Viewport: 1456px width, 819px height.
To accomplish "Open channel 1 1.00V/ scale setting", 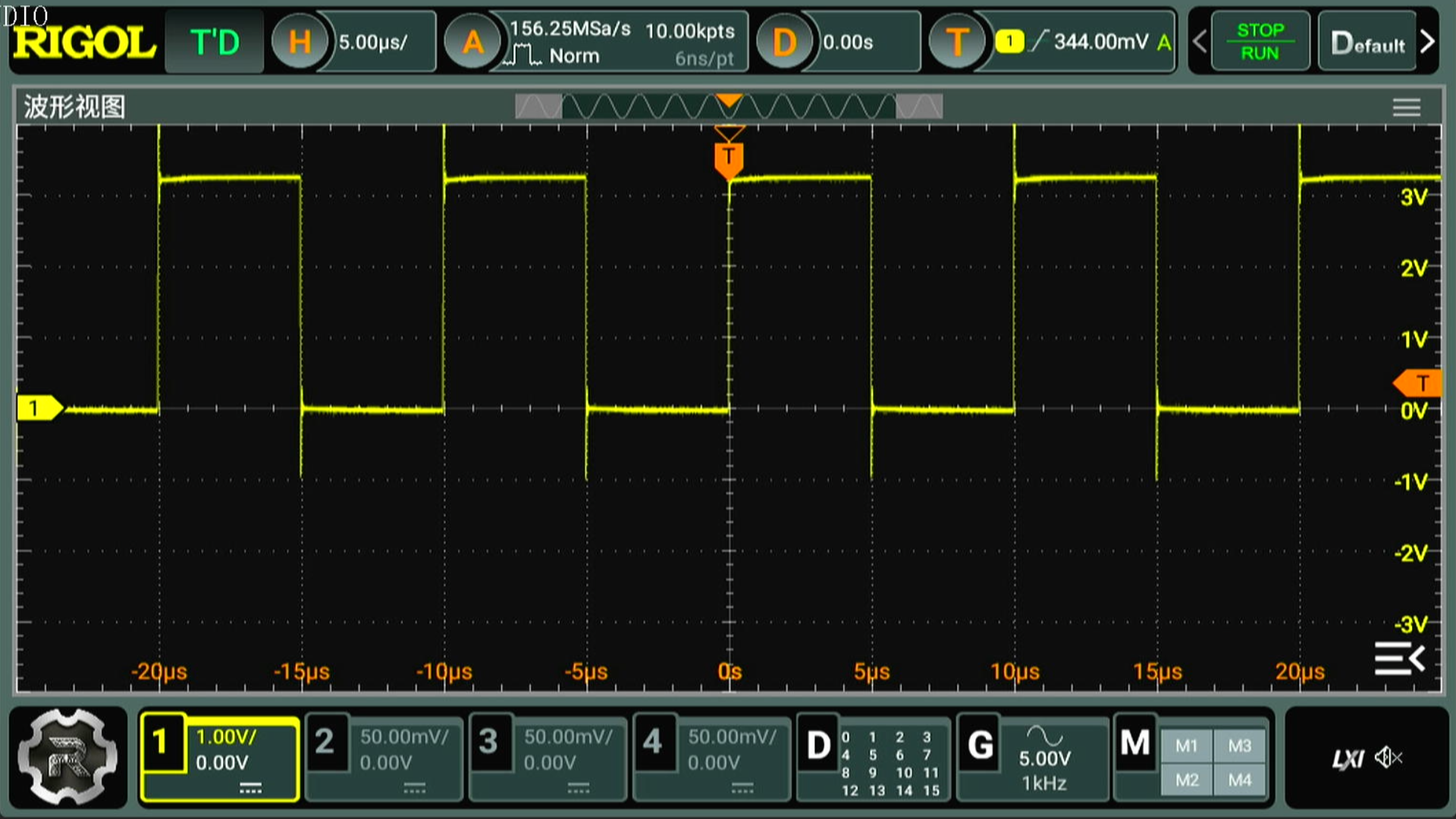I will (226, 736).
